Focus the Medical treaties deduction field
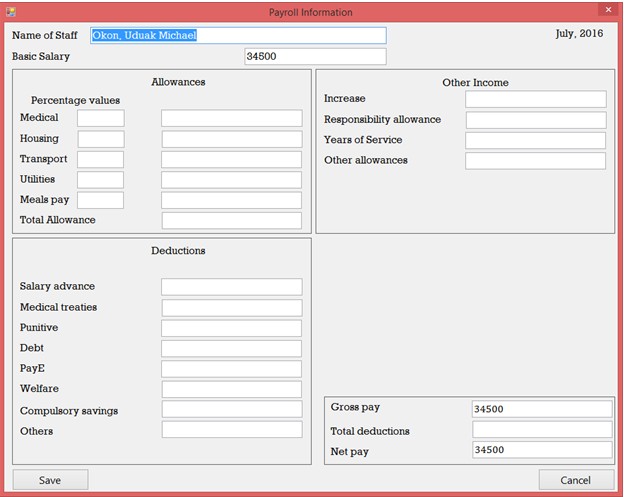Viewport: 624px width, 497px height. (x=232, y=308)
